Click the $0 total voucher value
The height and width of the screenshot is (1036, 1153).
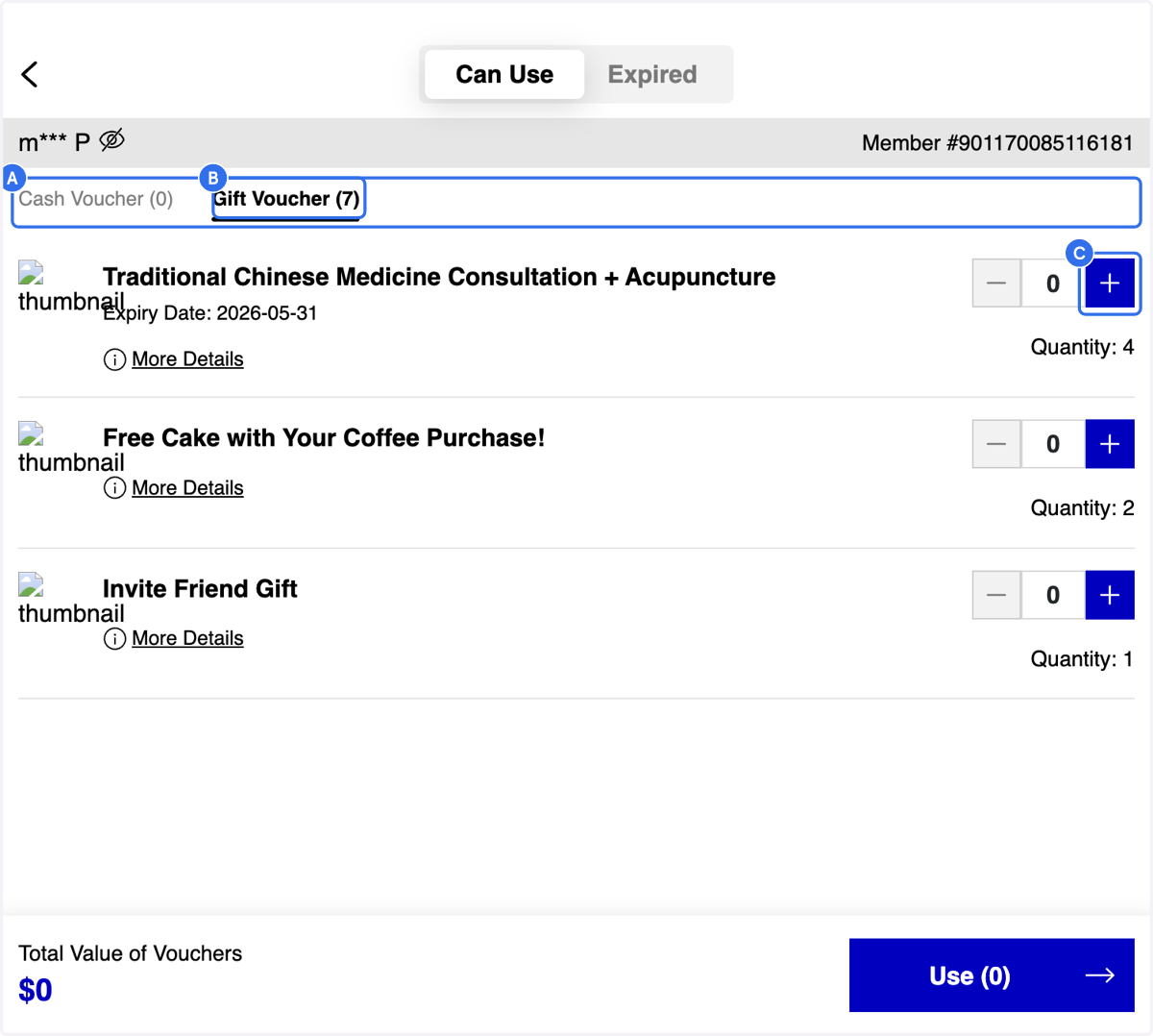point(36,990)
